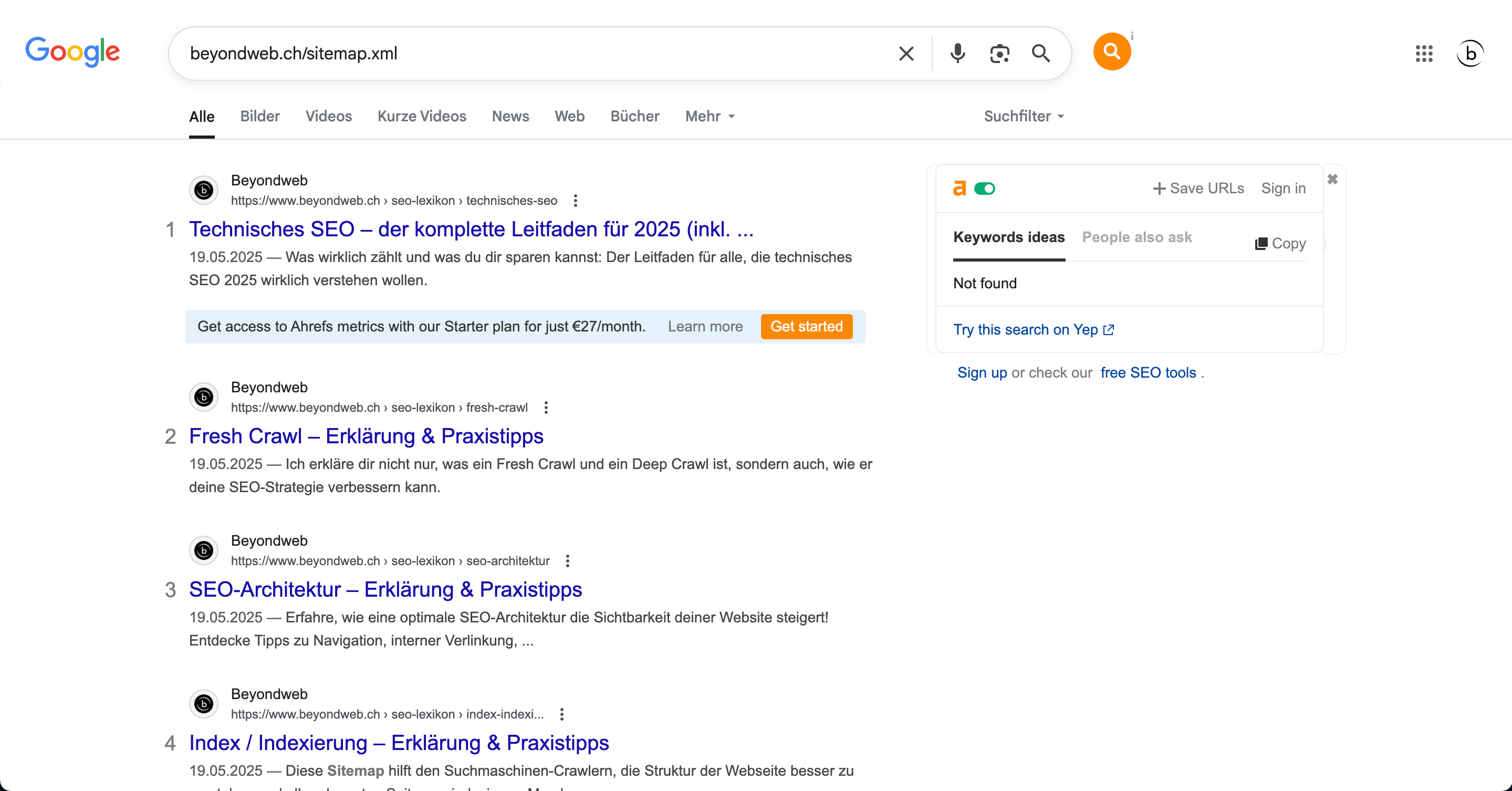Screen dimensions: 1512x791
Task: Open more options for technisches-seo result
Action: coord(575,201)
